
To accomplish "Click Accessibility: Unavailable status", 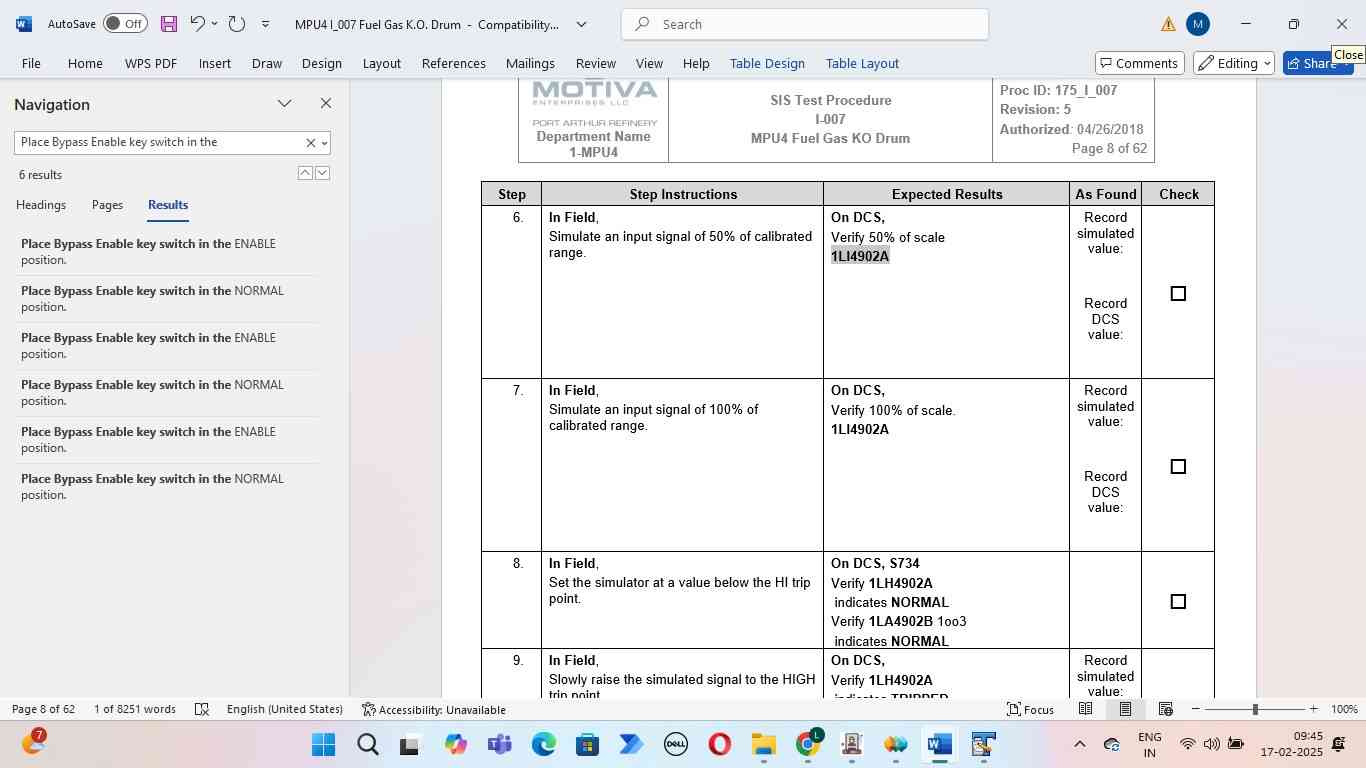I will click(434, 709).
